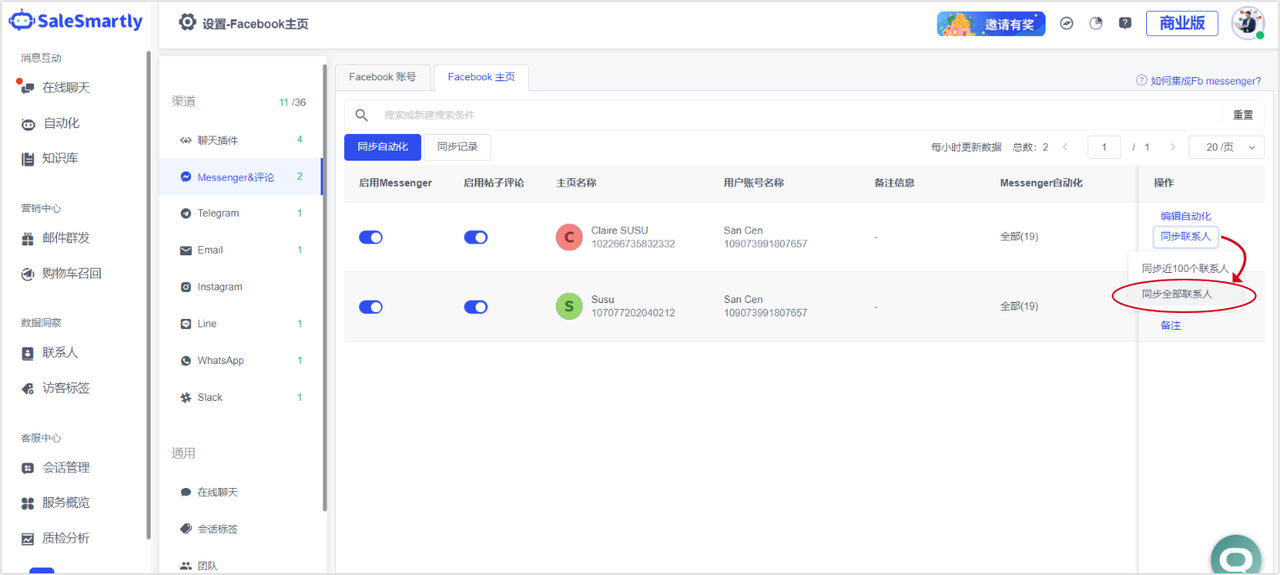
Task: Click the 同步自动化 button
Action: pyautogui.click(x=382, y=147)
